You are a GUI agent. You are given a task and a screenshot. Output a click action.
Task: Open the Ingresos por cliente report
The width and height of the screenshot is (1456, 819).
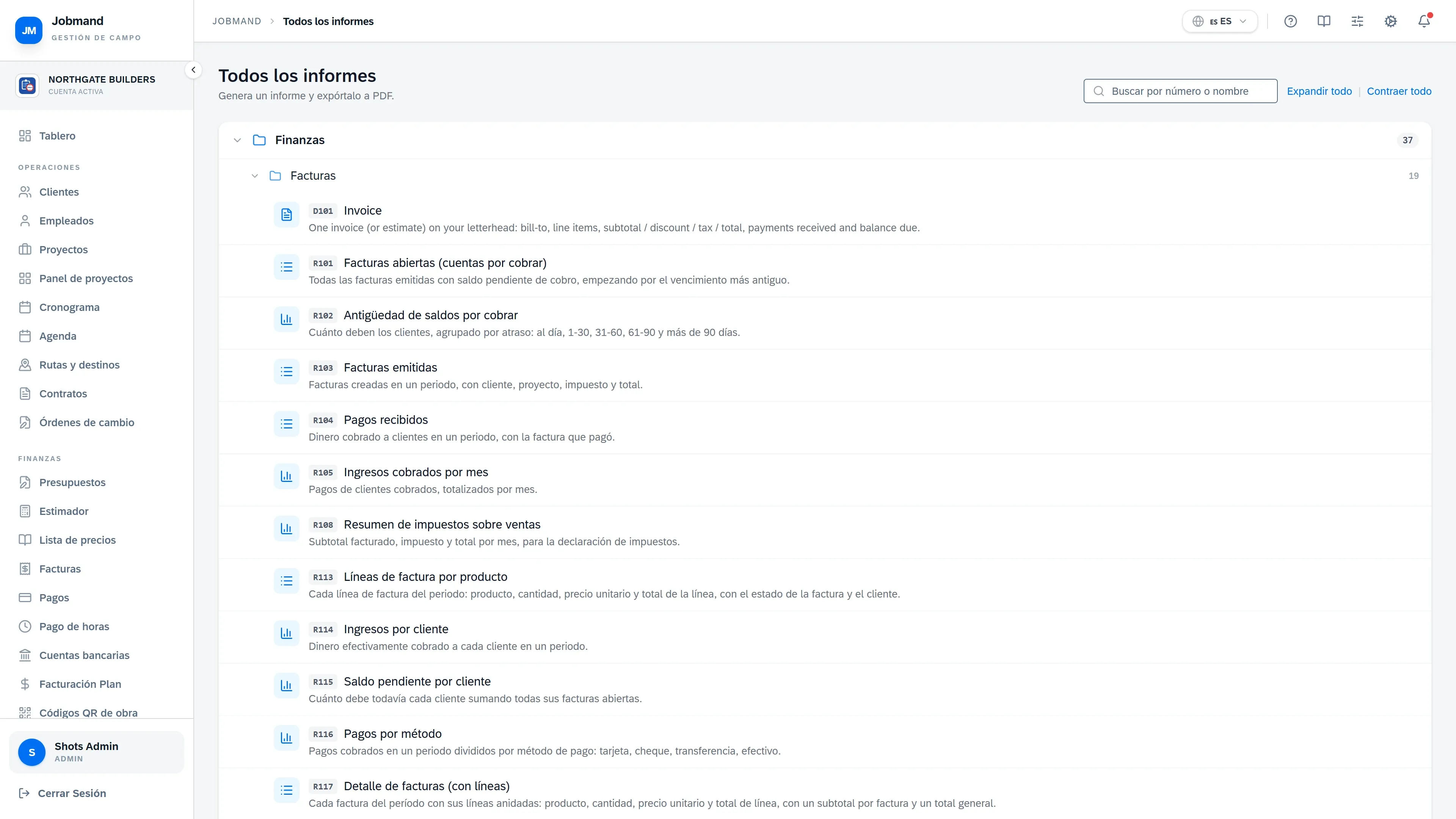click(395, 629)
